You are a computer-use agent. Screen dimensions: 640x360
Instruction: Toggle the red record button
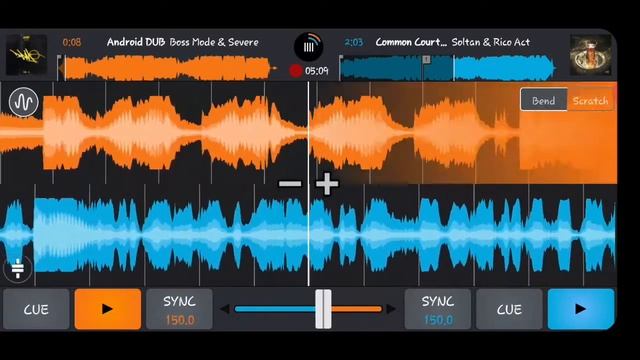tap(296, 71)
